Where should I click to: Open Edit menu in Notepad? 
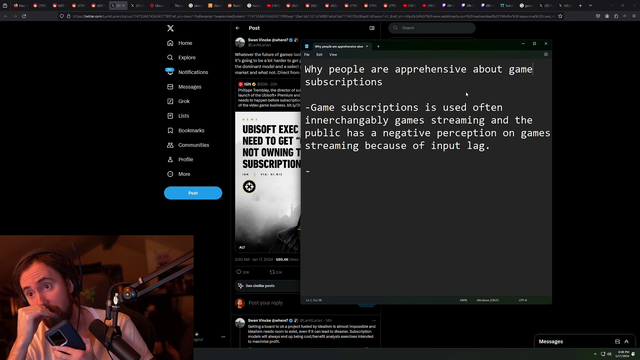coord(319,55)
